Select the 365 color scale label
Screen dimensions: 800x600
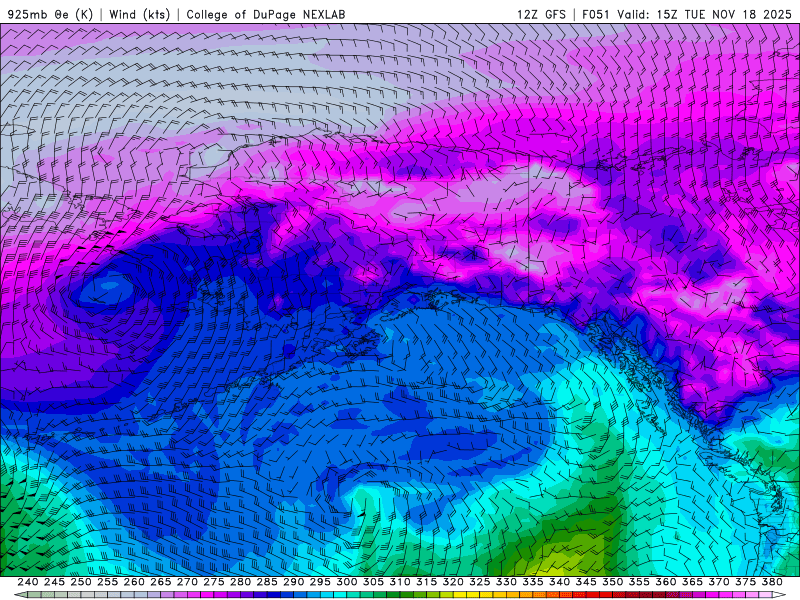(692, 582)
